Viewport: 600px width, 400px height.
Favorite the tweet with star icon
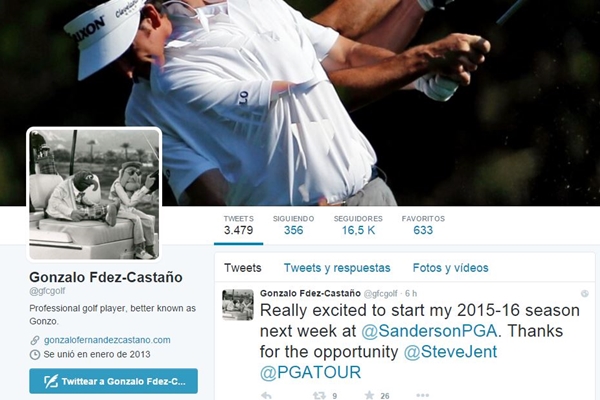point(369,395)
